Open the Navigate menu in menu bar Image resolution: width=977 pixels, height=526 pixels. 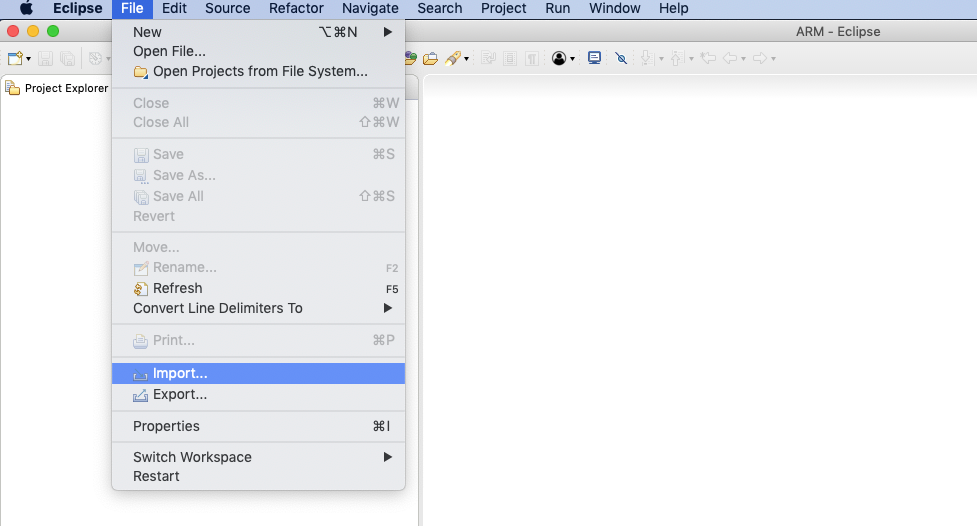pyautogui.click(x=370, y=8)
